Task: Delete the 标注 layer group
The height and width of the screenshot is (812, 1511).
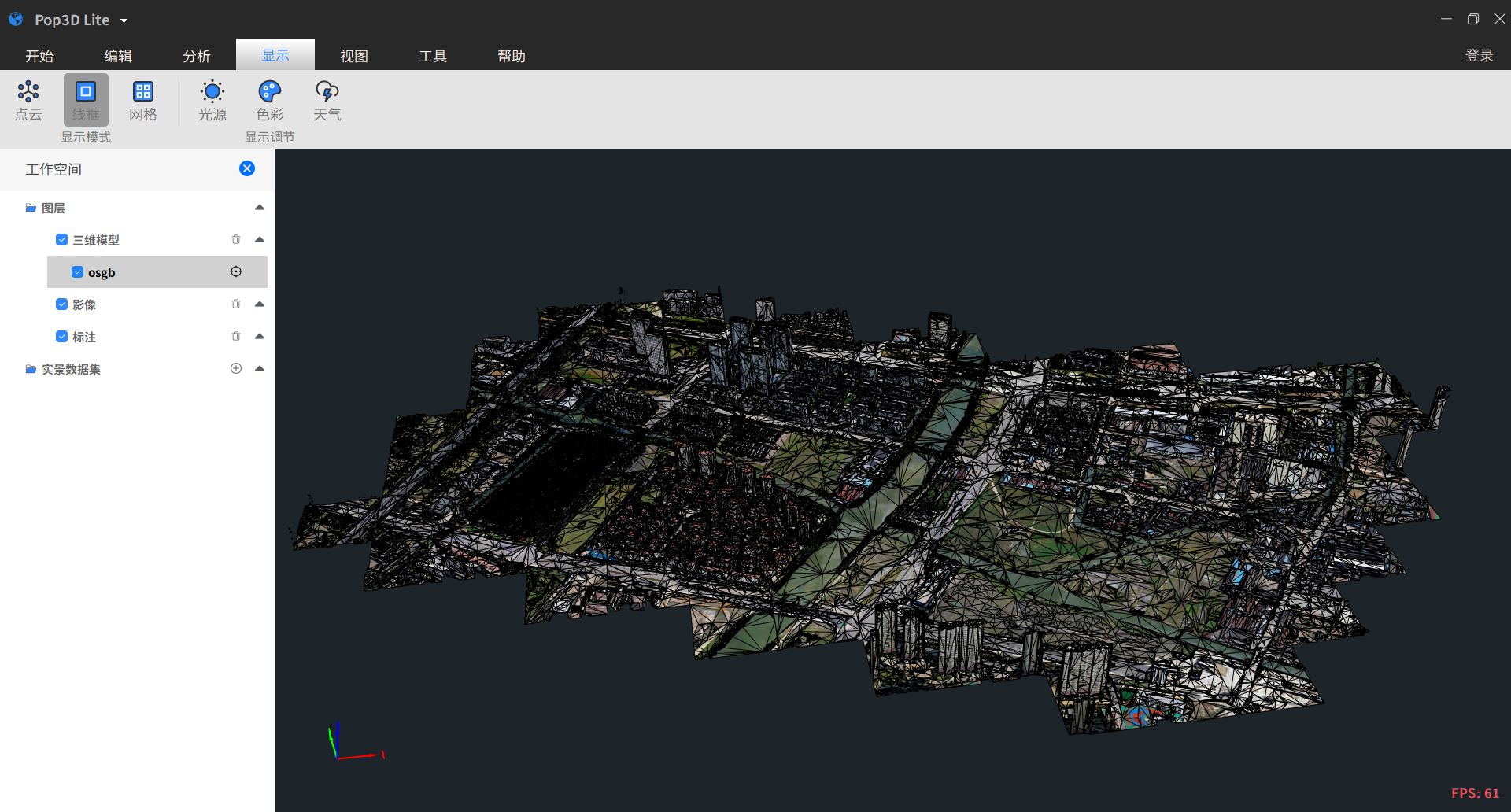Action: coord(236,336)
